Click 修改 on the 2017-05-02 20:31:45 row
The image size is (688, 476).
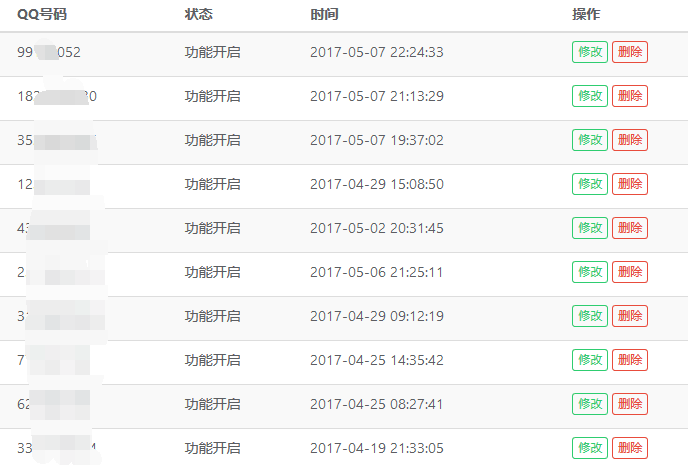tap(590, 228)
